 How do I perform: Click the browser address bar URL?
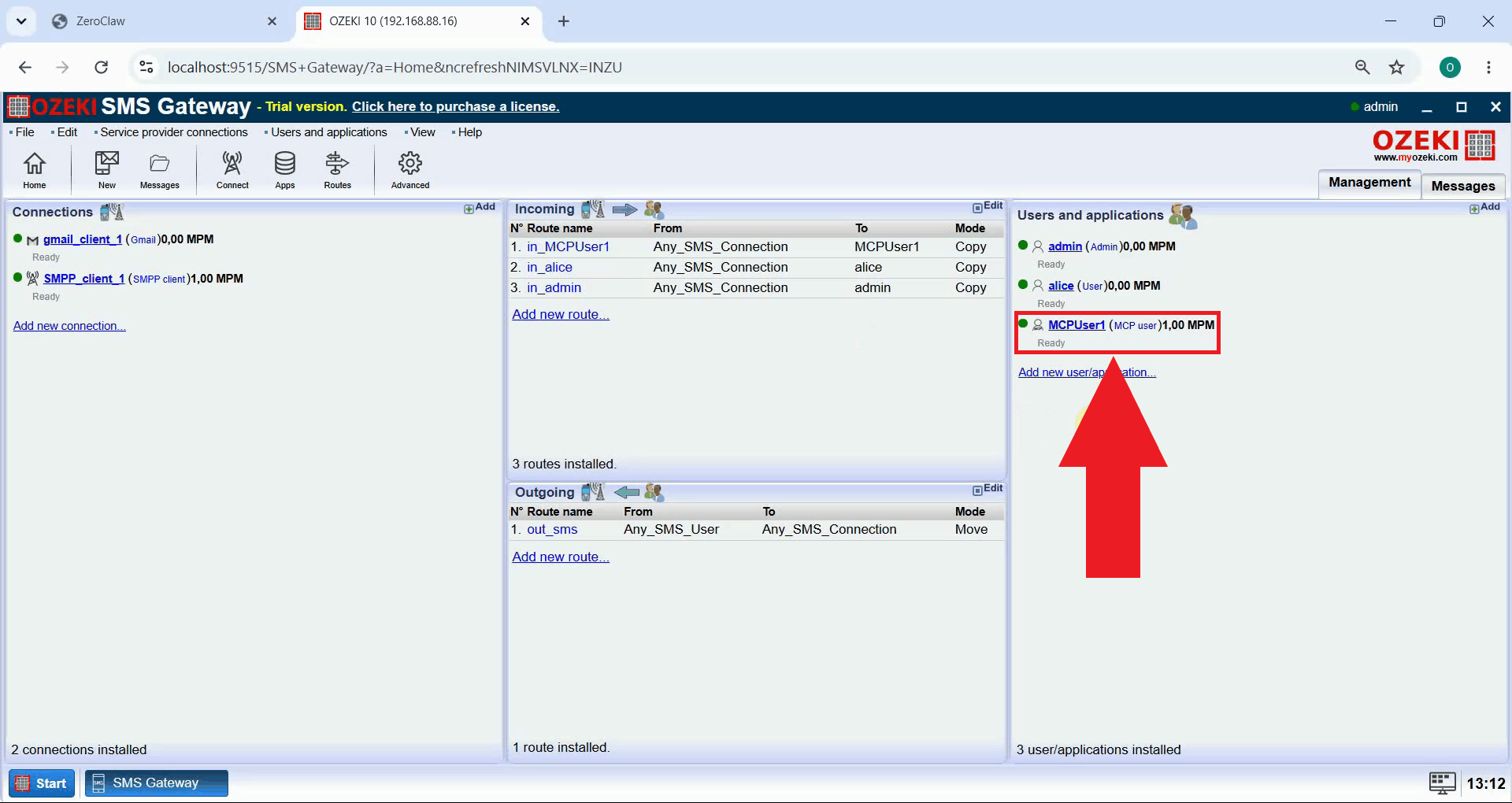(x=395, y=68)
